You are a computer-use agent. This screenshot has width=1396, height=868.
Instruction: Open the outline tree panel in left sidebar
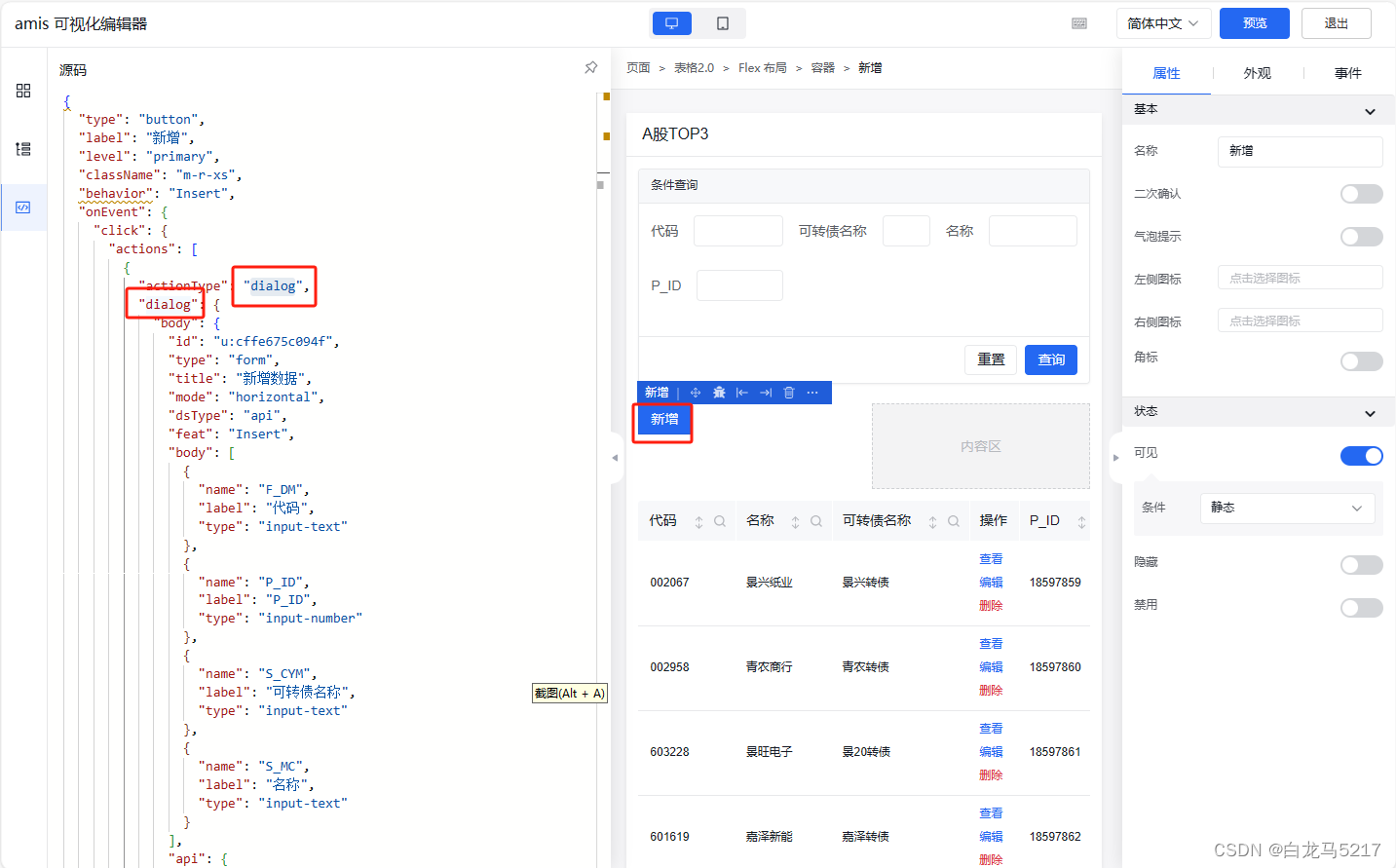pos(23,149)
